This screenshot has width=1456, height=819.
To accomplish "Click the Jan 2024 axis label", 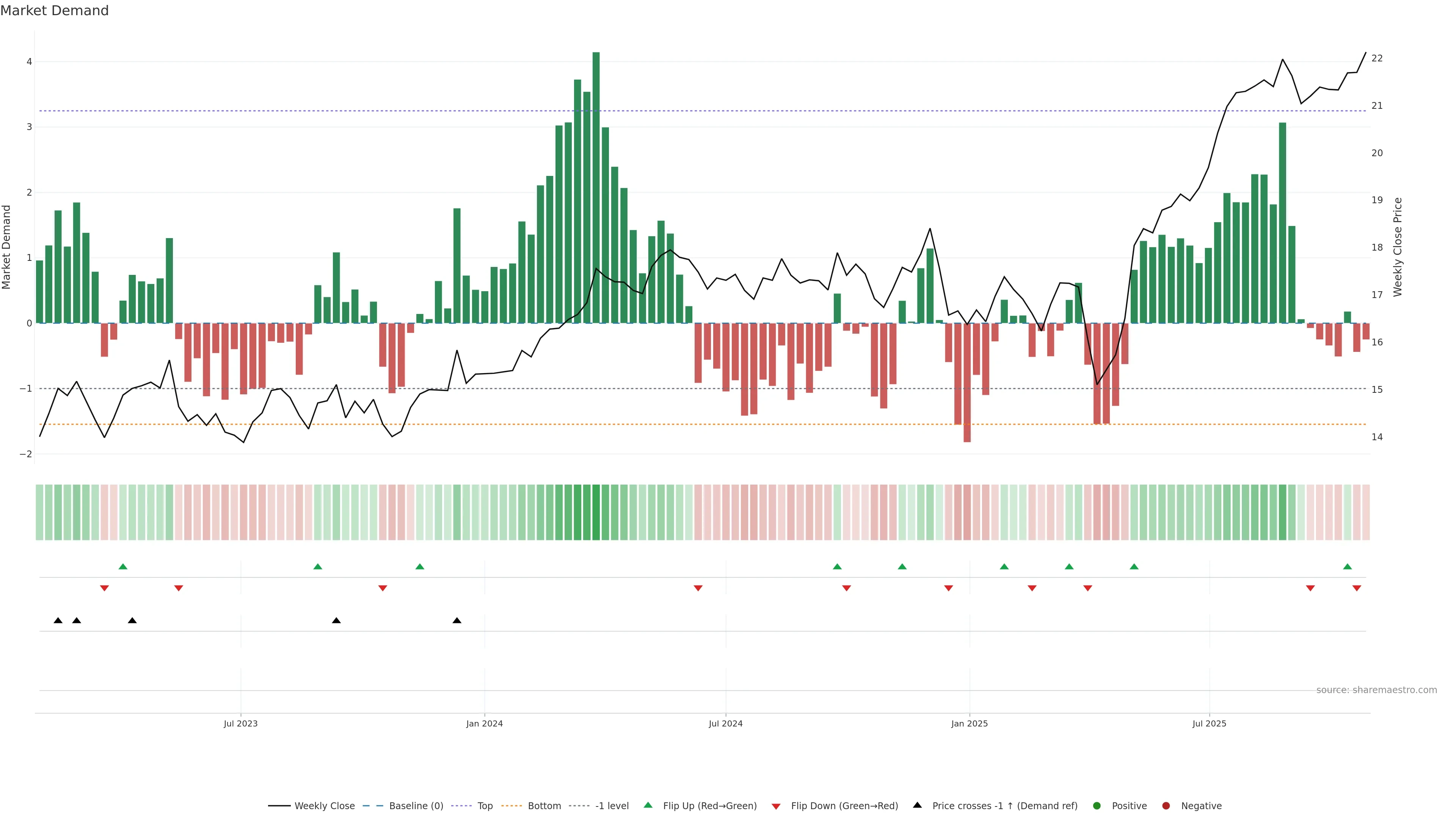I will click(x=485, y=723).
